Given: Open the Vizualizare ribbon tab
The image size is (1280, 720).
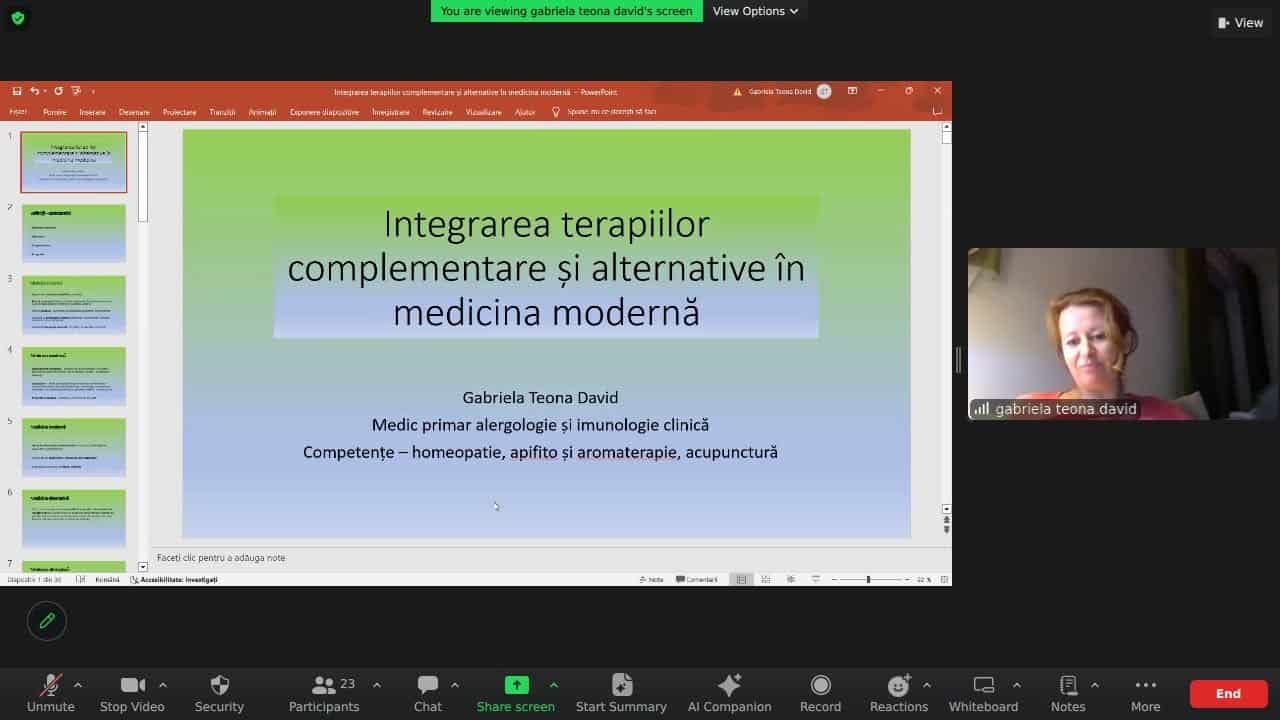Looking at the screenshot, I should click(x=483, y=112).
